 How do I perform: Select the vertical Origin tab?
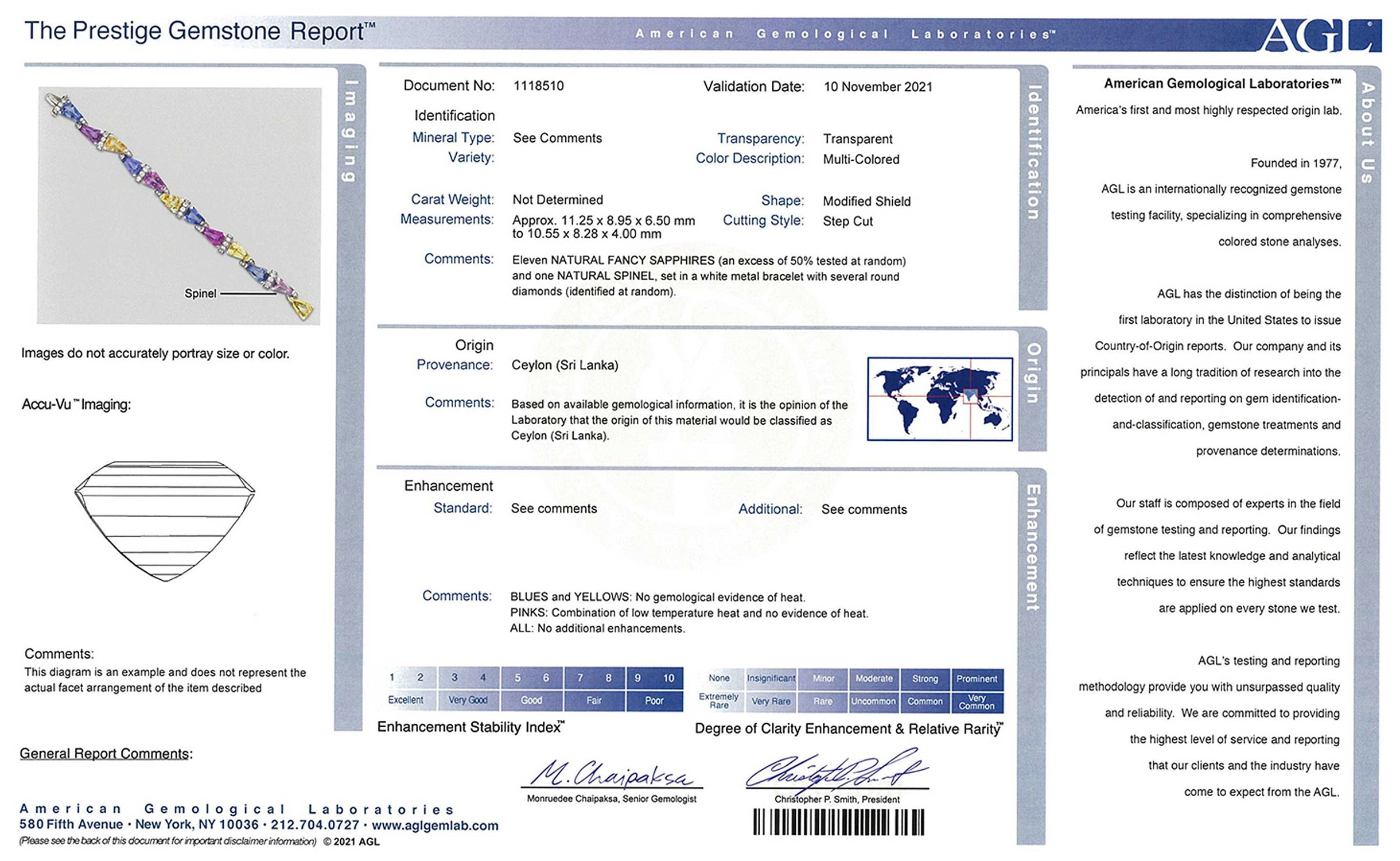(x=1033, y=373)
